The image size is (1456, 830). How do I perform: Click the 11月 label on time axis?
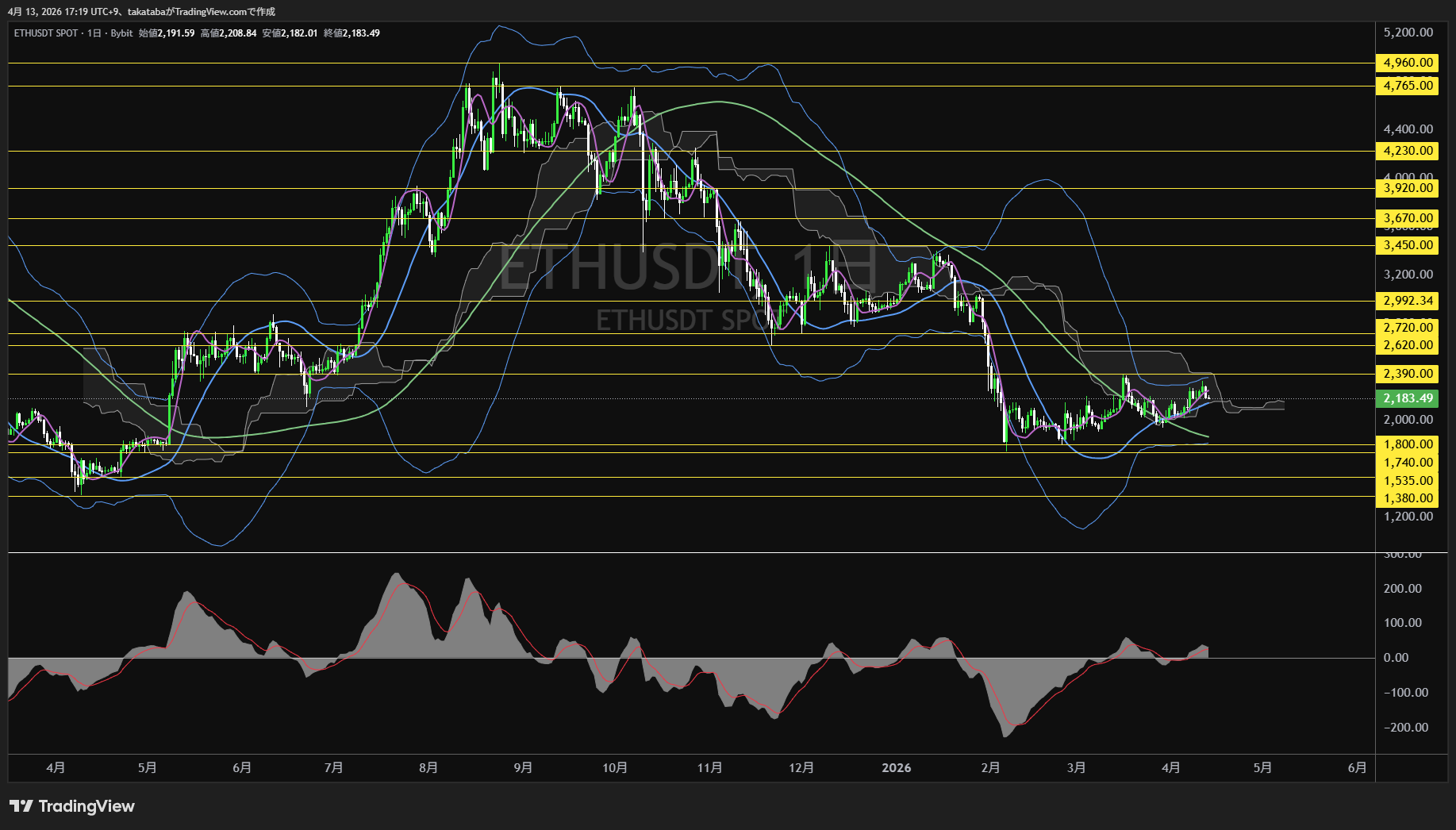(709, 767)
